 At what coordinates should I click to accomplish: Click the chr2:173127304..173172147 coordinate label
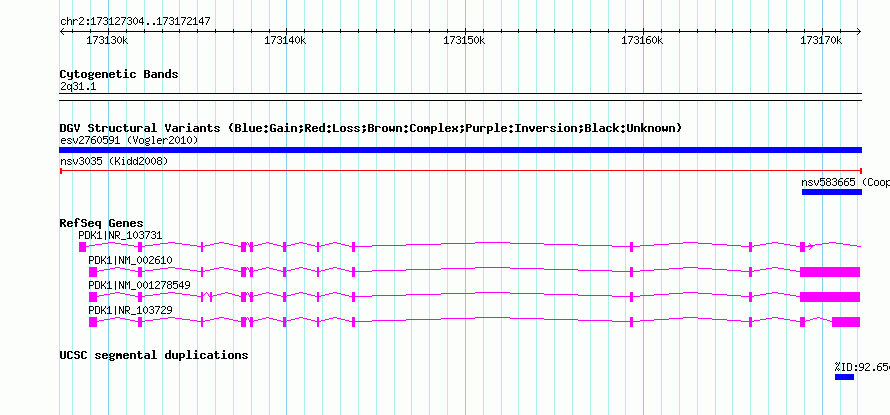click(x=135, y=21)
